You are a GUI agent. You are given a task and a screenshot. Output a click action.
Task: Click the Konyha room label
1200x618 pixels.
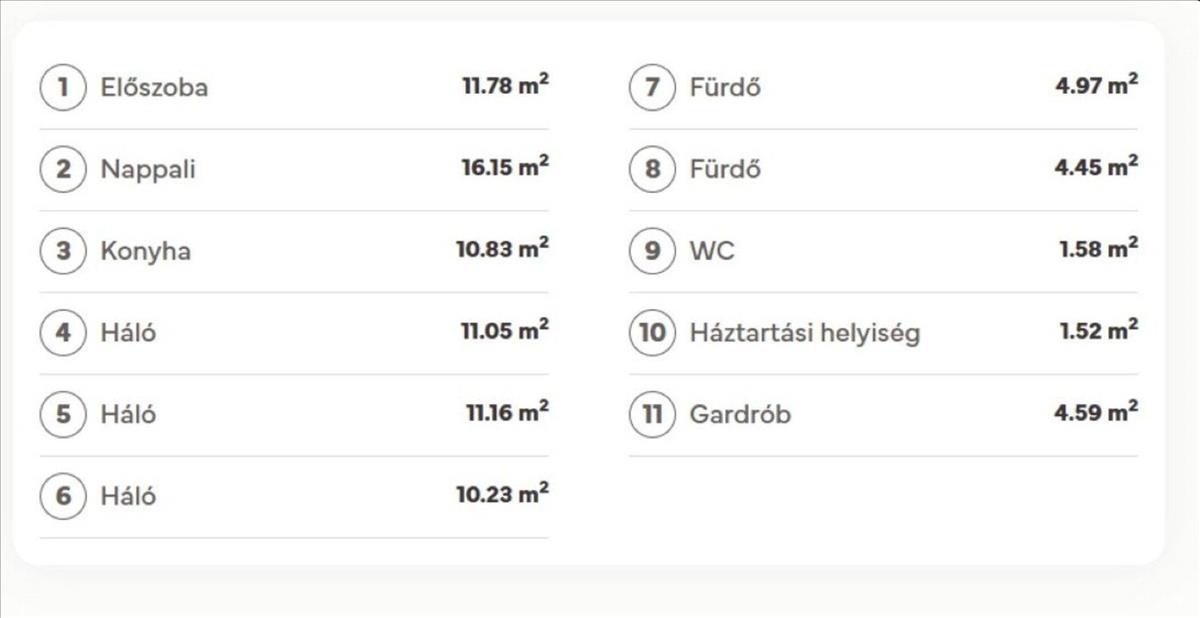(x=145, y=251)
